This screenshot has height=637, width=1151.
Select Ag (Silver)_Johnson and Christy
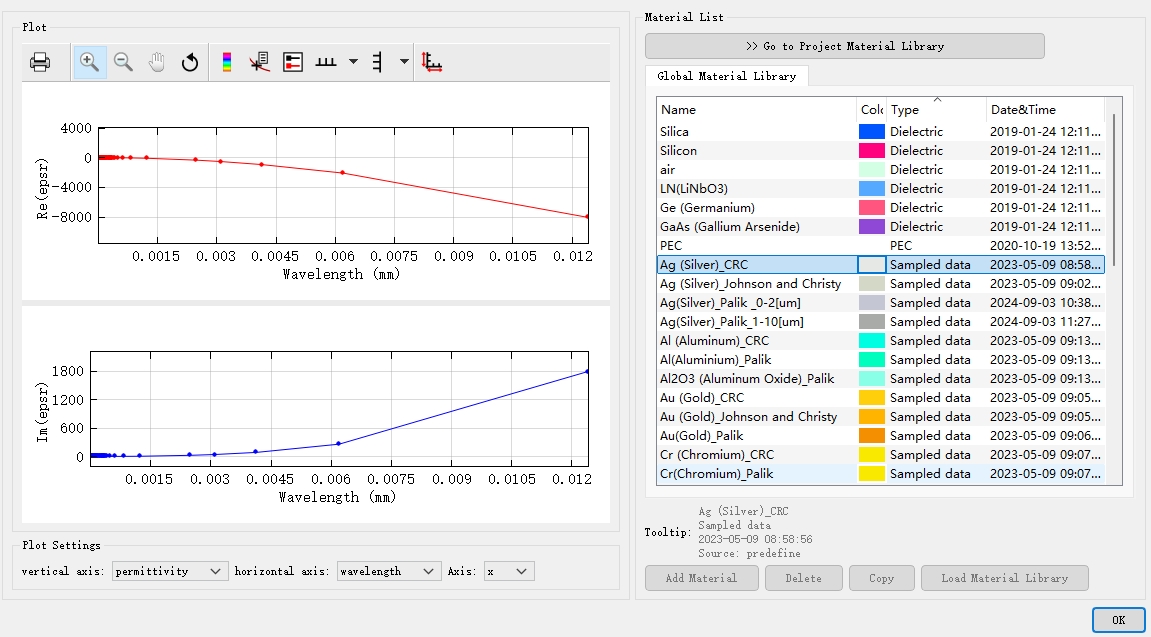880,284
